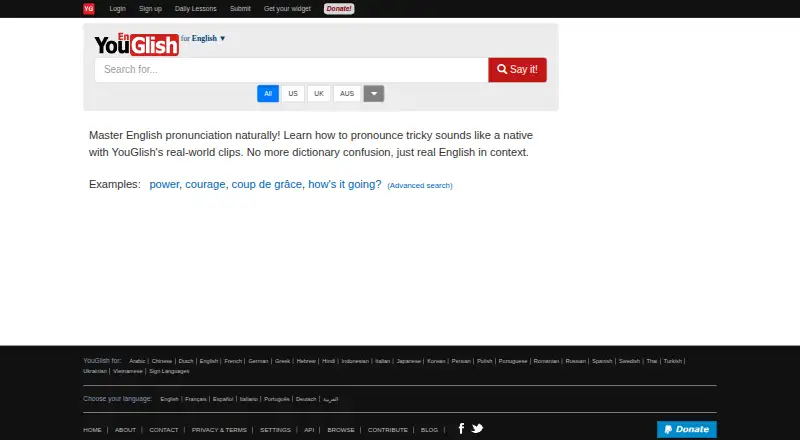Open YouGlish for French
800x440 pixels.
pyautogui.click(x=233, y=361)
